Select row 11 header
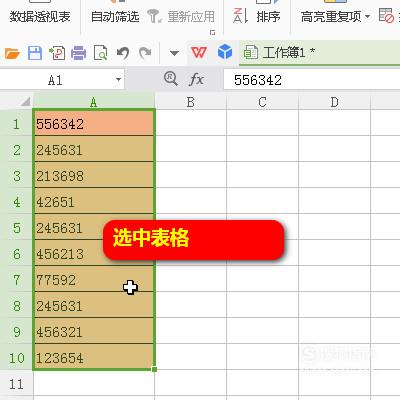The height and width of the screenshot is (400, 400). (x=16, y=384)
